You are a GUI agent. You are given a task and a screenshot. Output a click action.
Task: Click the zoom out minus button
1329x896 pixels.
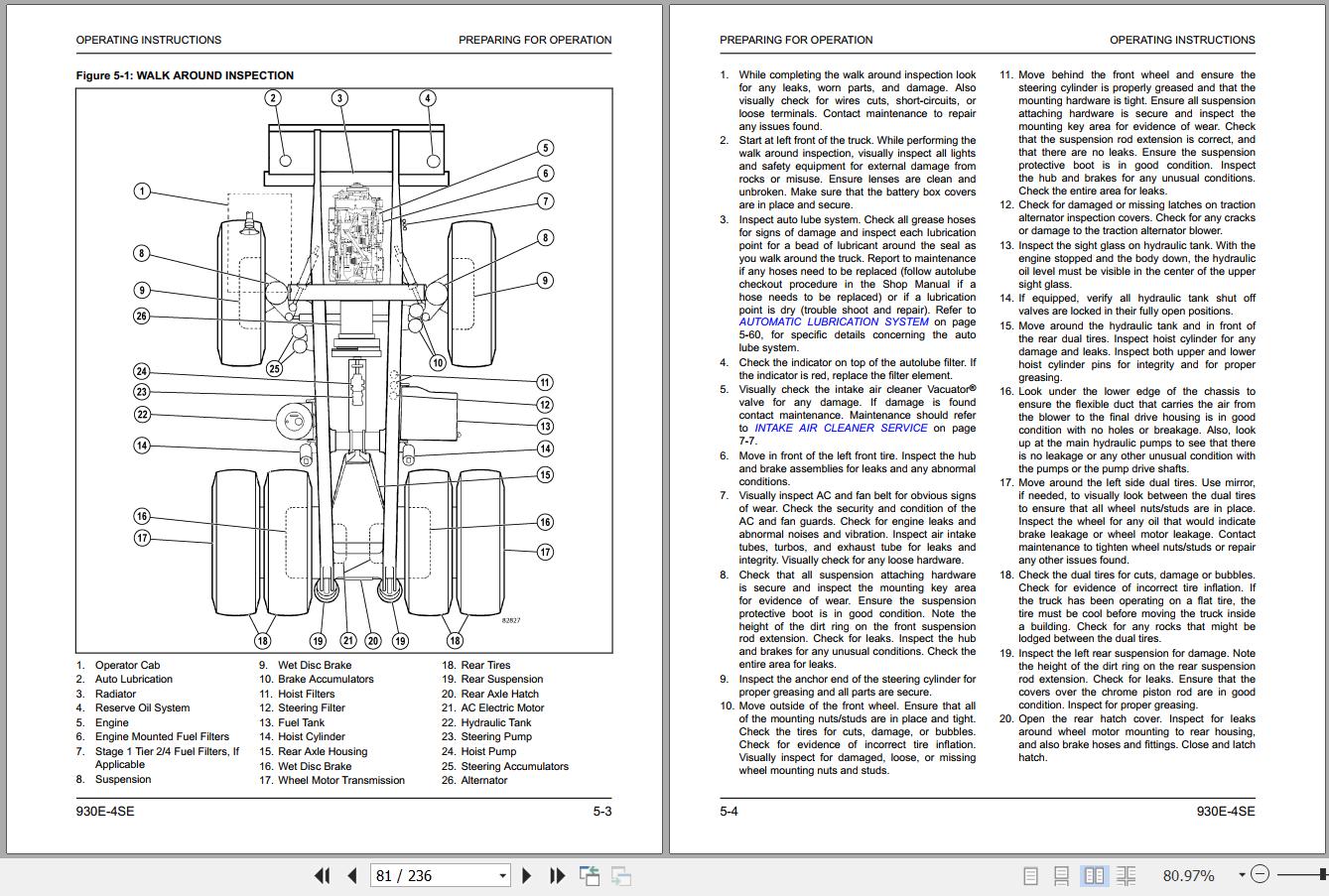[1260, 874]
